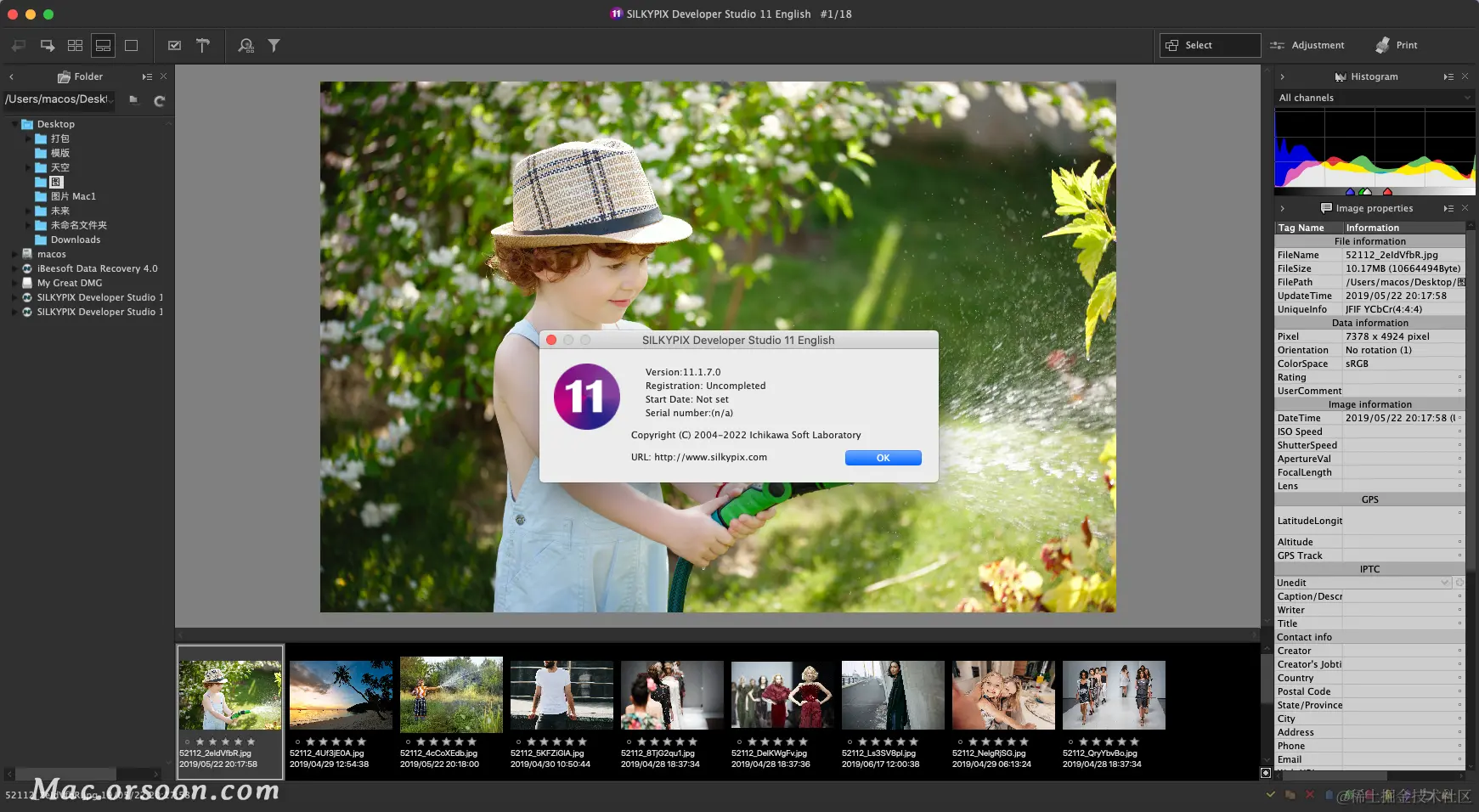The image size is (1479, 812).
Task: Click the Image properties speech-bubble icon
Action: click(1326, 208)
